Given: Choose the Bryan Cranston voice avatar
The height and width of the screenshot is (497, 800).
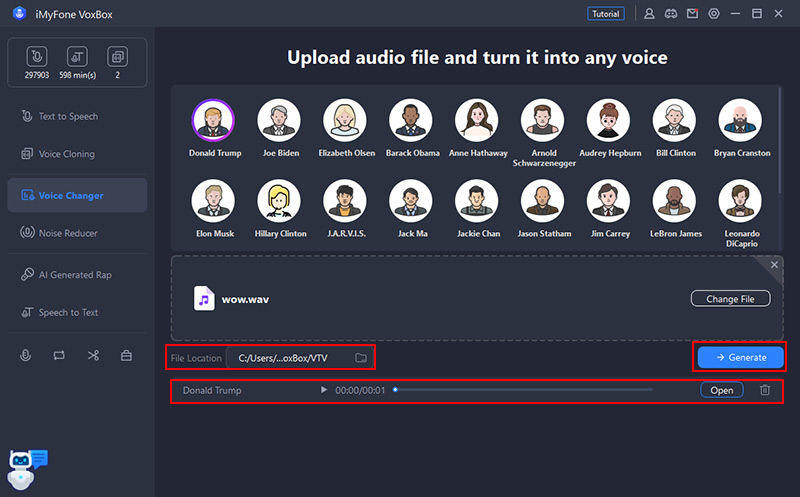Looking at the screenshot, I should tap(740, 120).
